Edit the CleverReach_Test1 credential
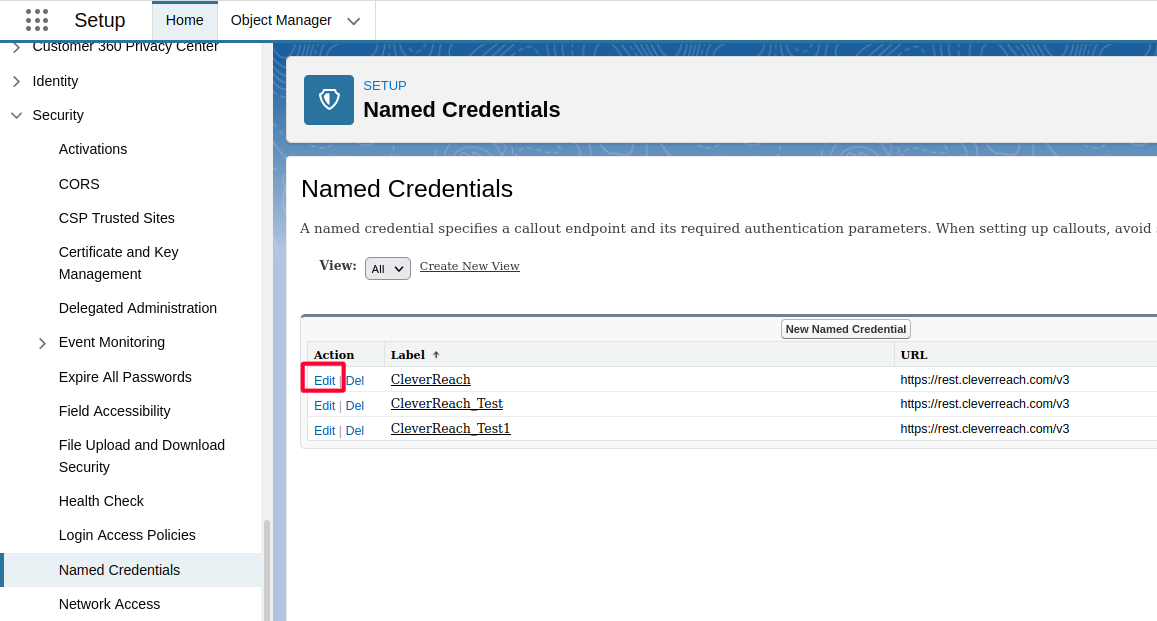 click(325, 431)
